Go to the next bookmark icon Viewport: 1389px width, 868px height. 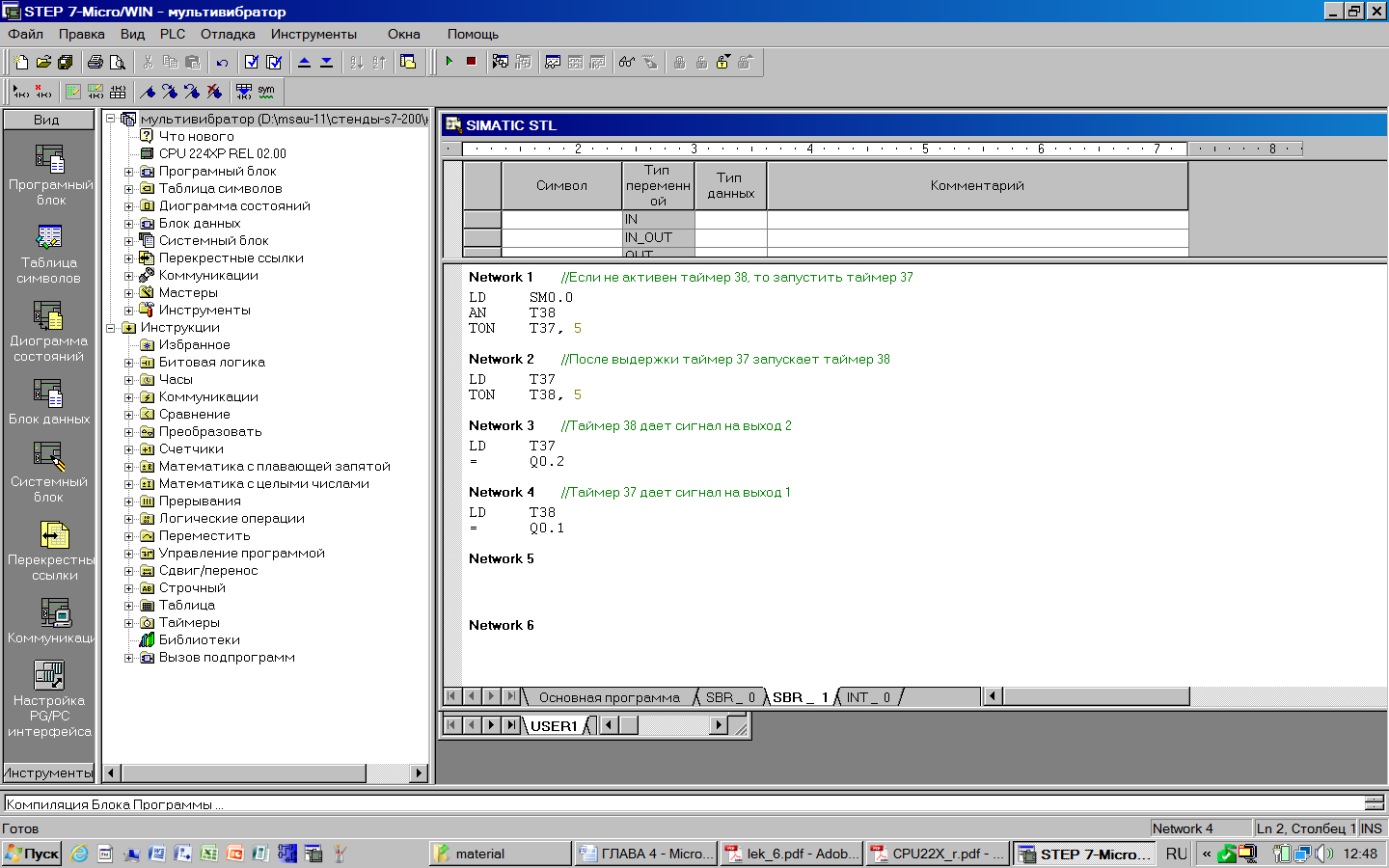tap(170, 92)
